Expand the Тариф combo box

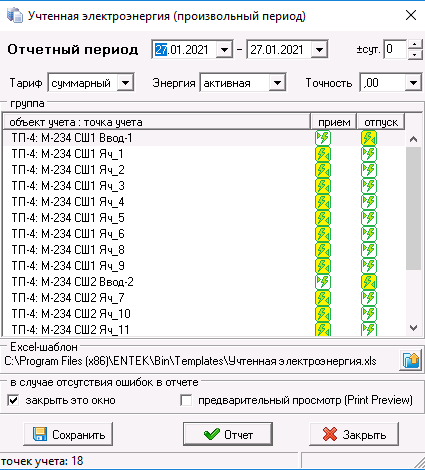click(x=125, y=83)
